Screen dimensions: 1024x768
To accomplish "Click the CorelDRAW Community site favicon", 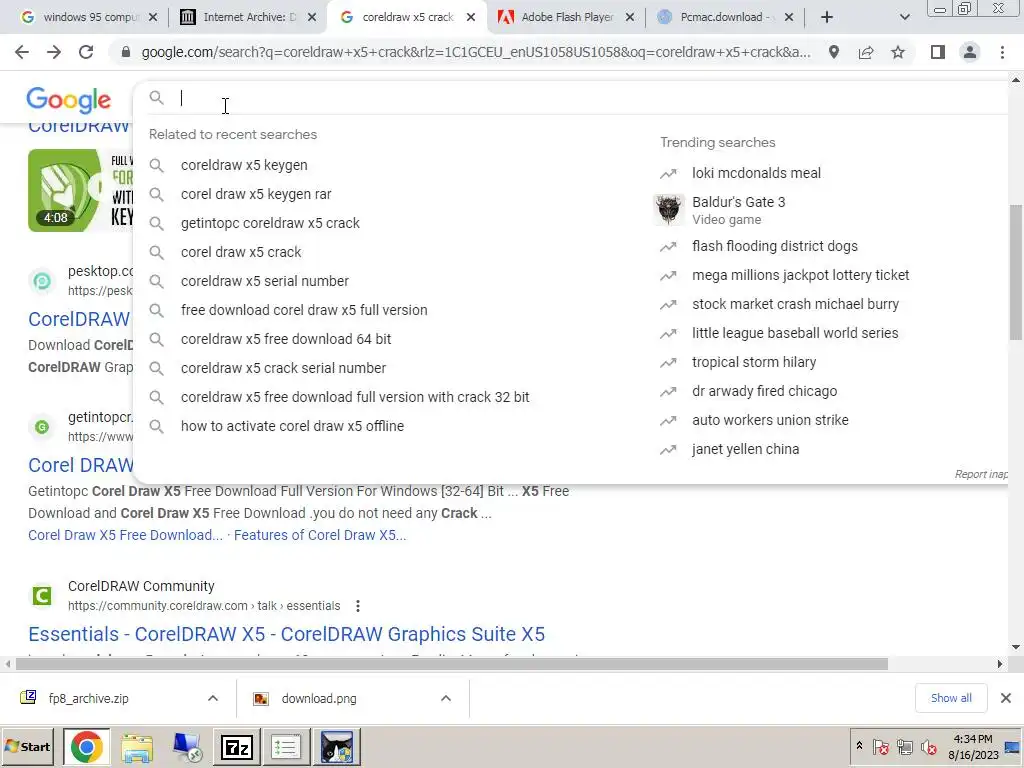I will coord(42,596).
